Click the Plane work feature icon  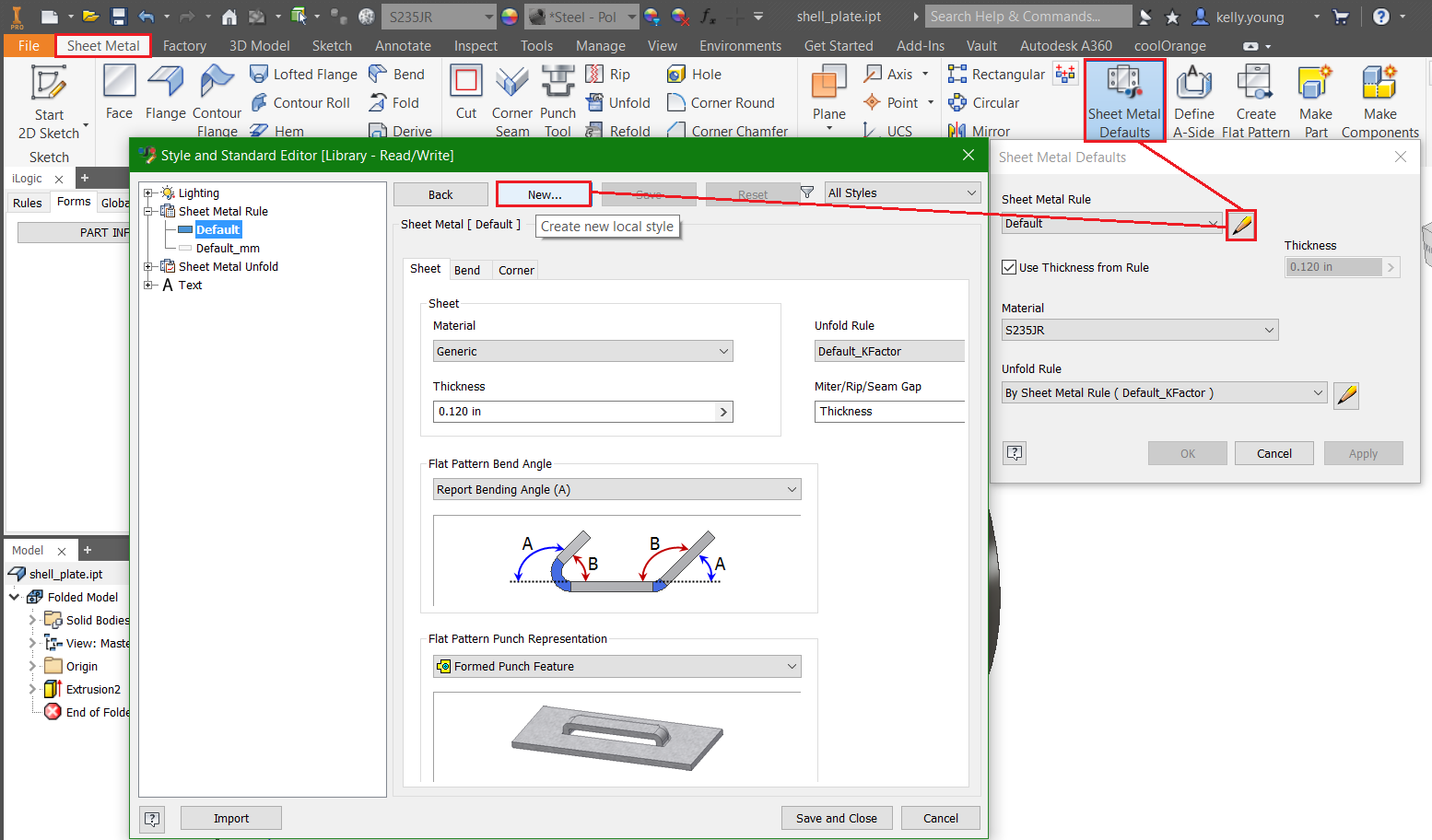828,83
